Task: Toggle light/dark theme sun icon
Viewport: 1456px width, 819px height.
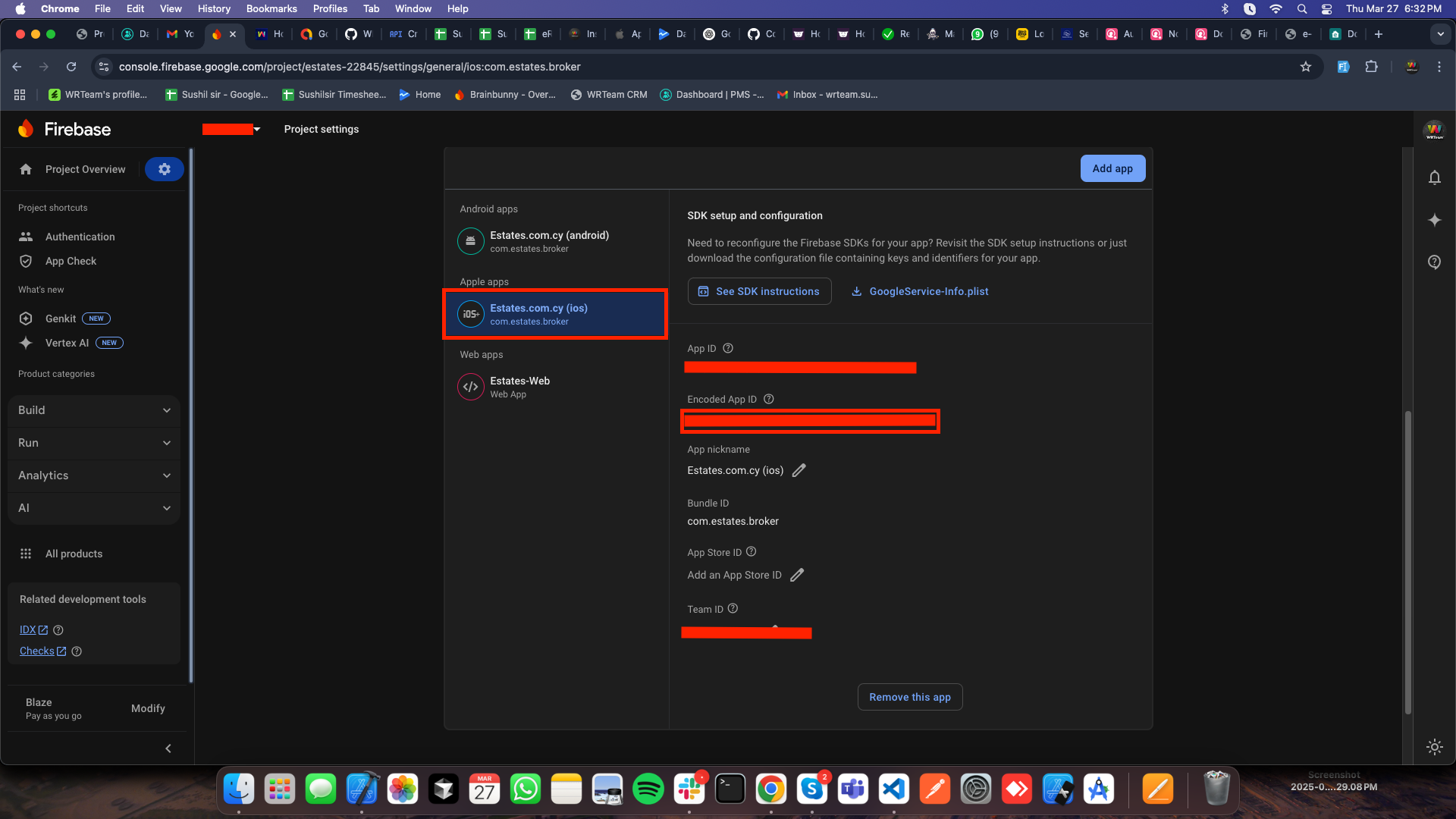Action: click(1434, 747)
